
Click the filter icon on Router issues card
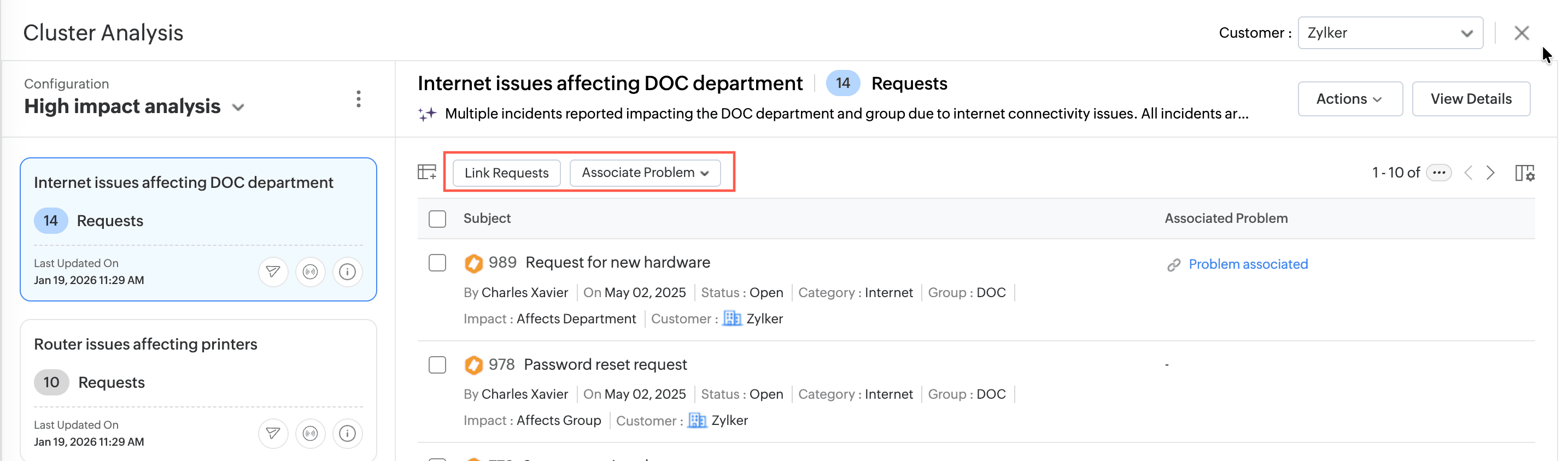click(273, 433)
